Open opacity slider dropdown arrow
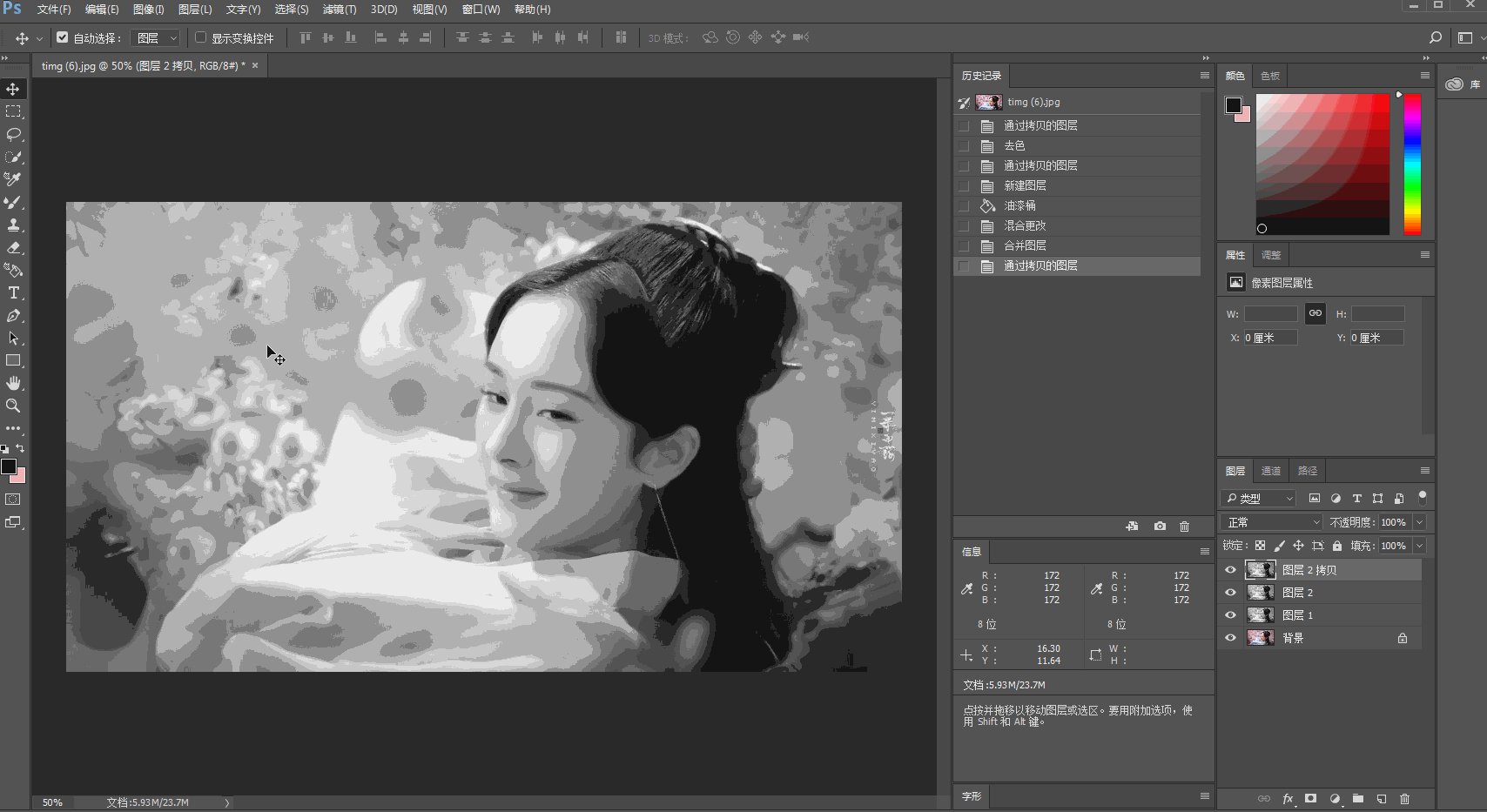The width and height of the screenshot is (1487, 812). [x=1420, y=522]
